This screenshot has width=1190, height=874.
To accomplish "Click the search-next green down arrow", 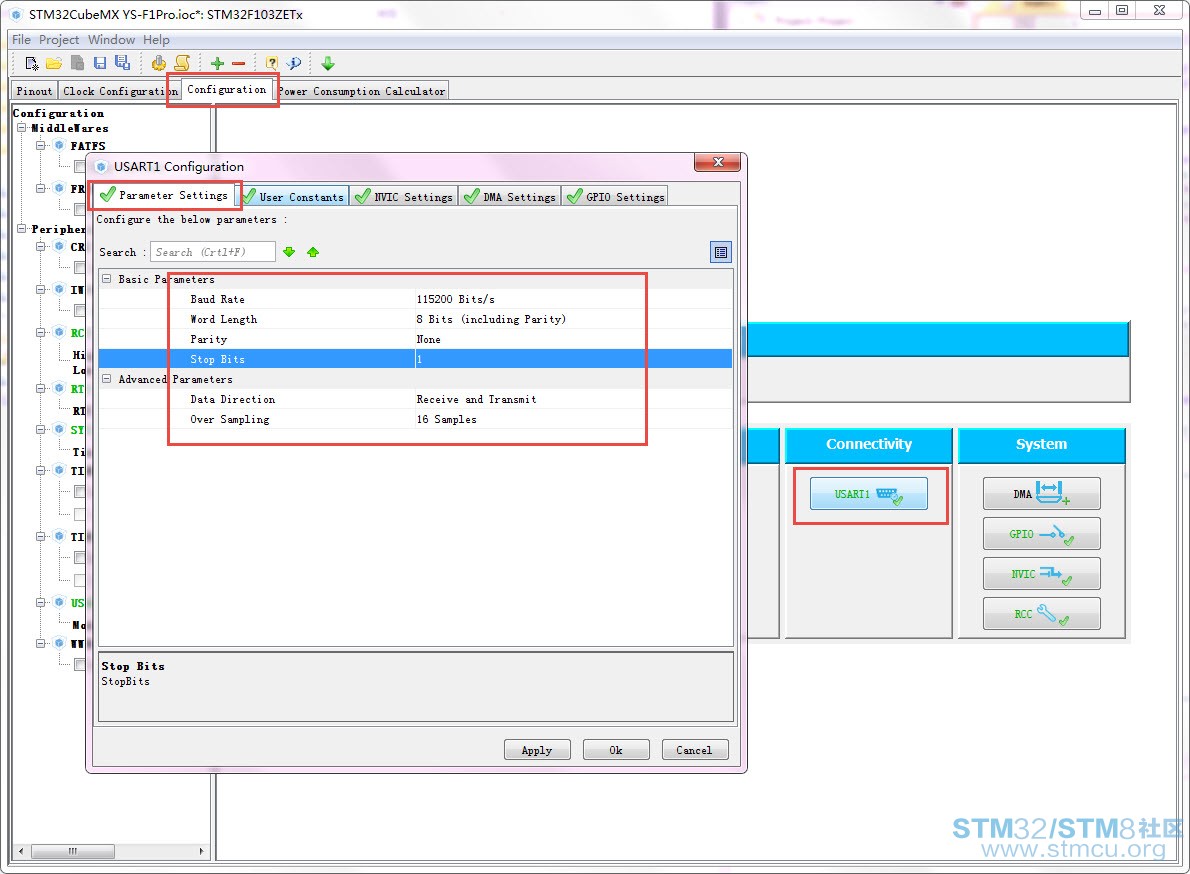I will click(x=288, y=252).
